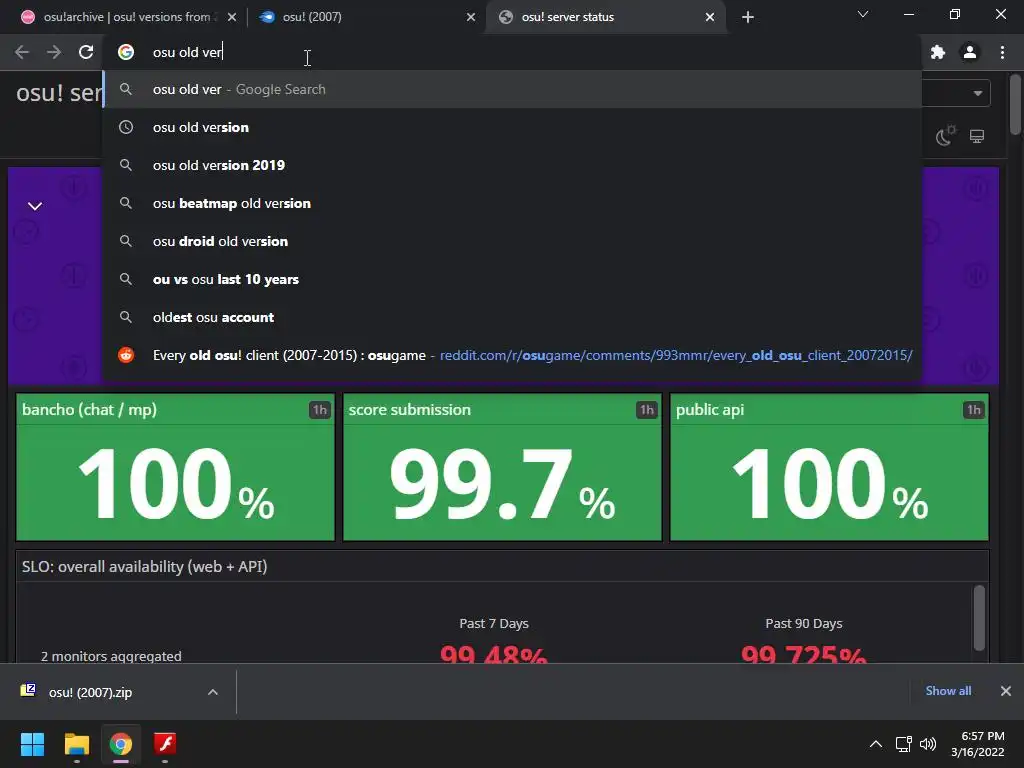Click '2 monitors aggregated' text

111,656
